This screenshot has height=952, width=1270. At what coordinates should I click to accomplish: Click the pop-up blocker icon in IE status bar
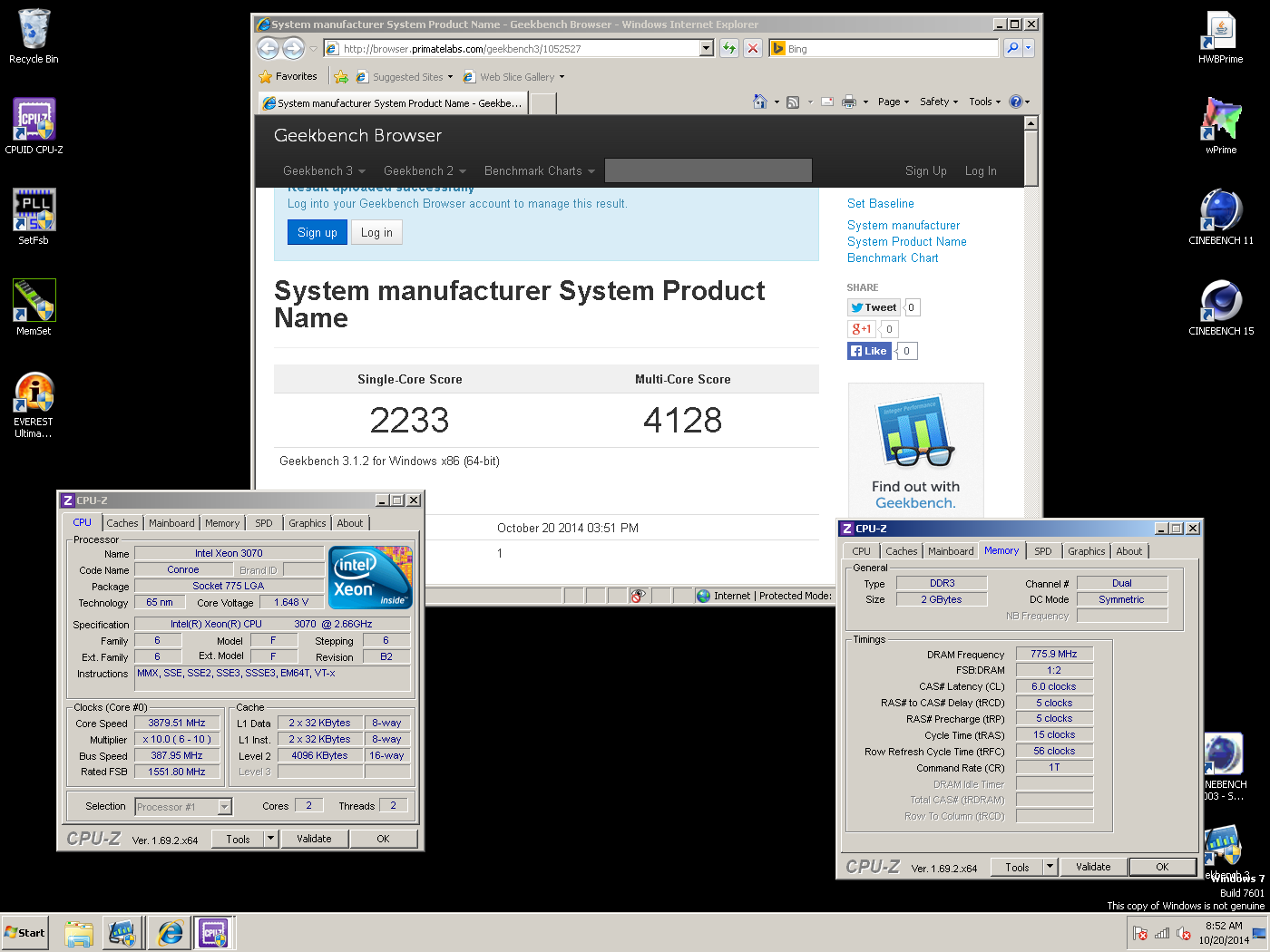[x=639, y=596]
